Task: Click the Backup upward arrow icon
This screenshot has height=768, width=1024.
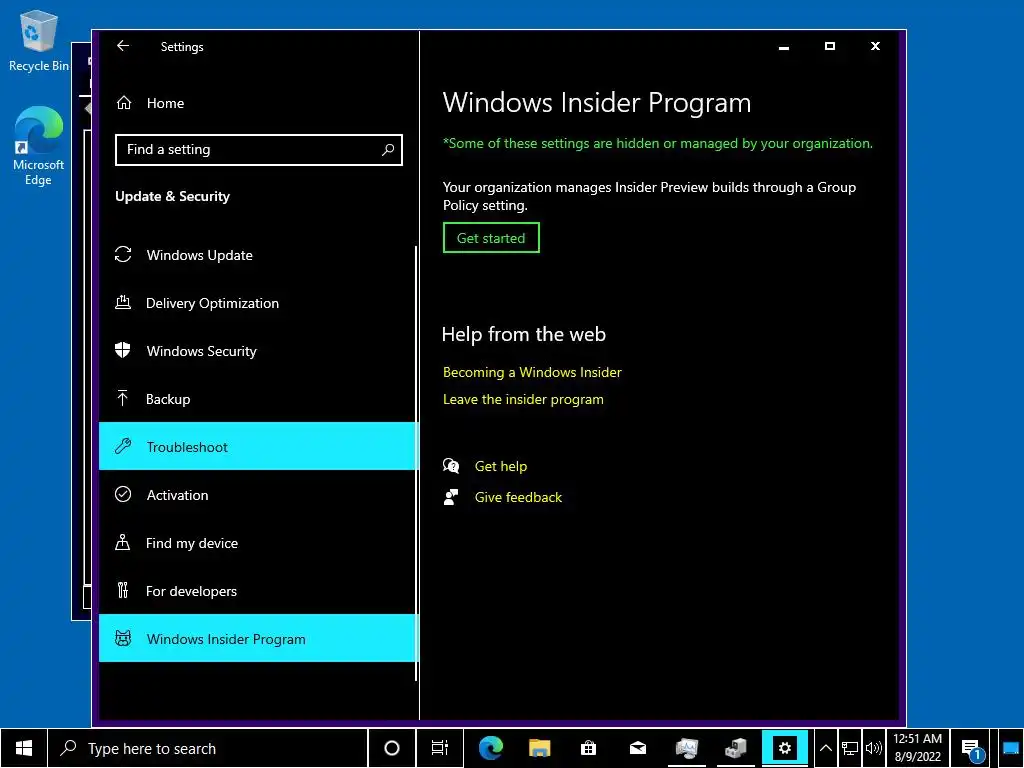Action: 123,398
